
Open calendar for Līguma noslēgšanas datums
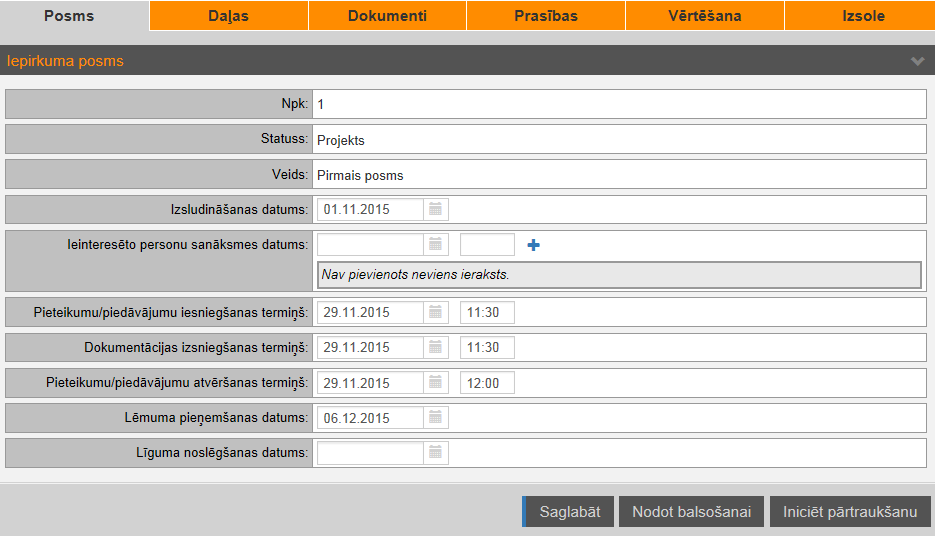click(x=436, y=453)
